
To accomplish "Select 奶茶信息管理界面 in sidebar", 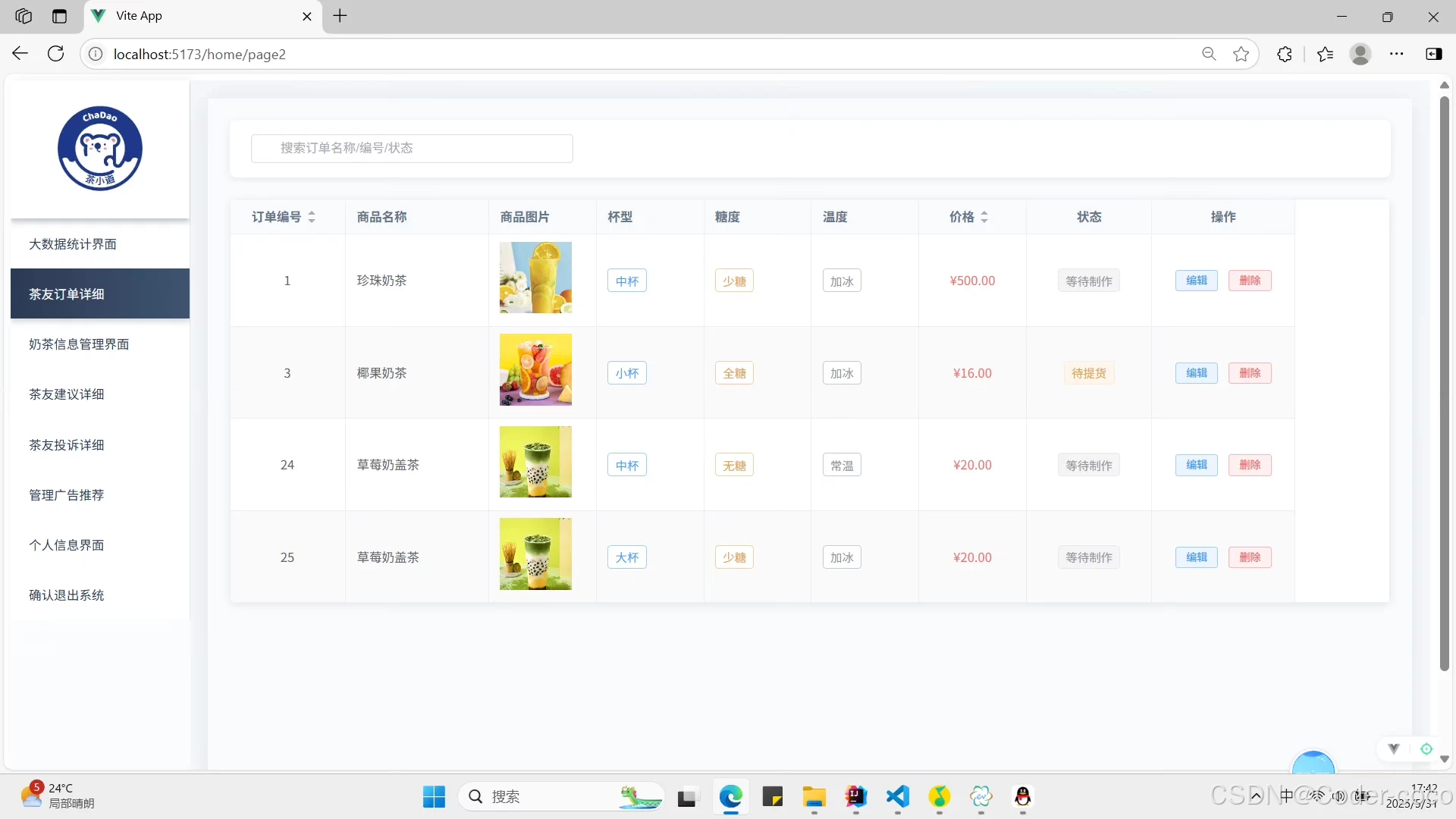I will pos(79,344).
